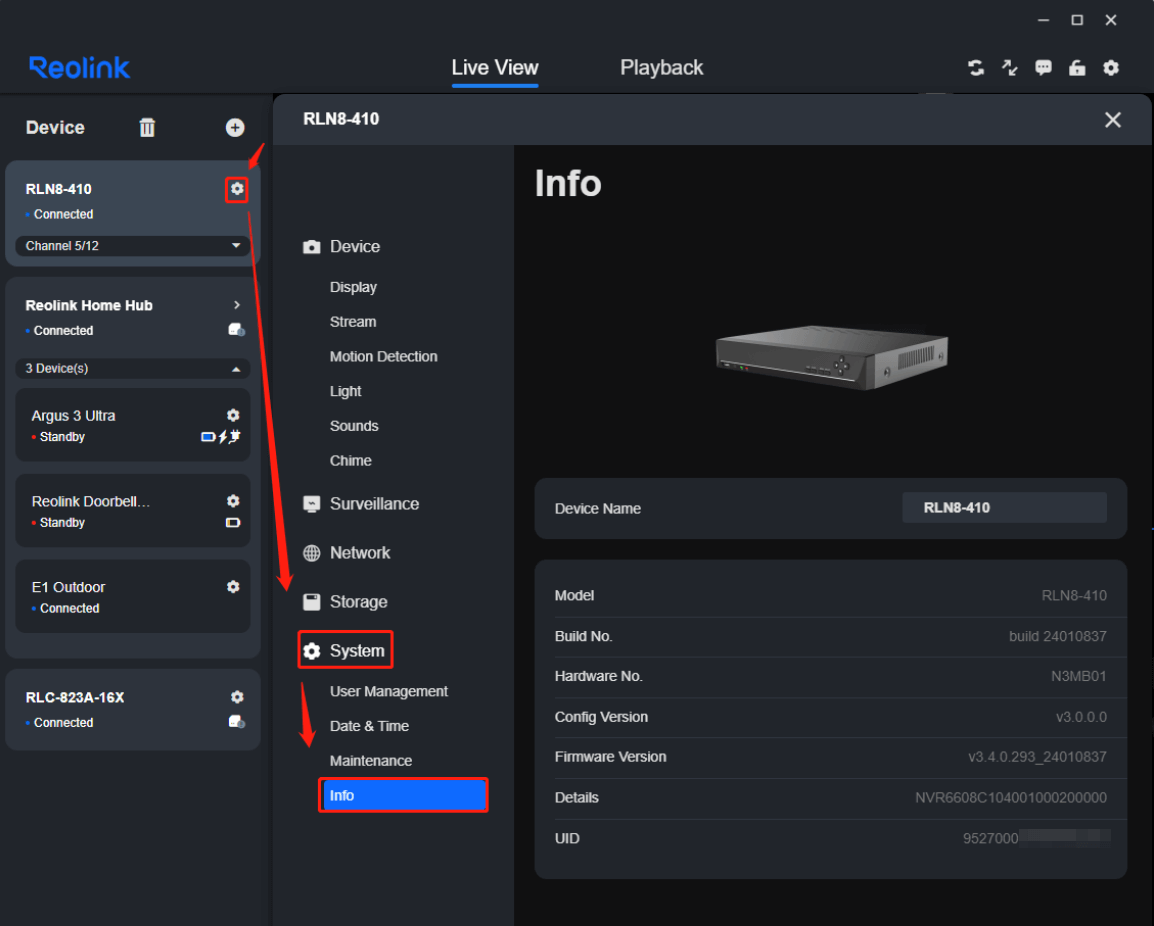Select Chime settings
This screenshot has height=926, width=1154.
350,460
